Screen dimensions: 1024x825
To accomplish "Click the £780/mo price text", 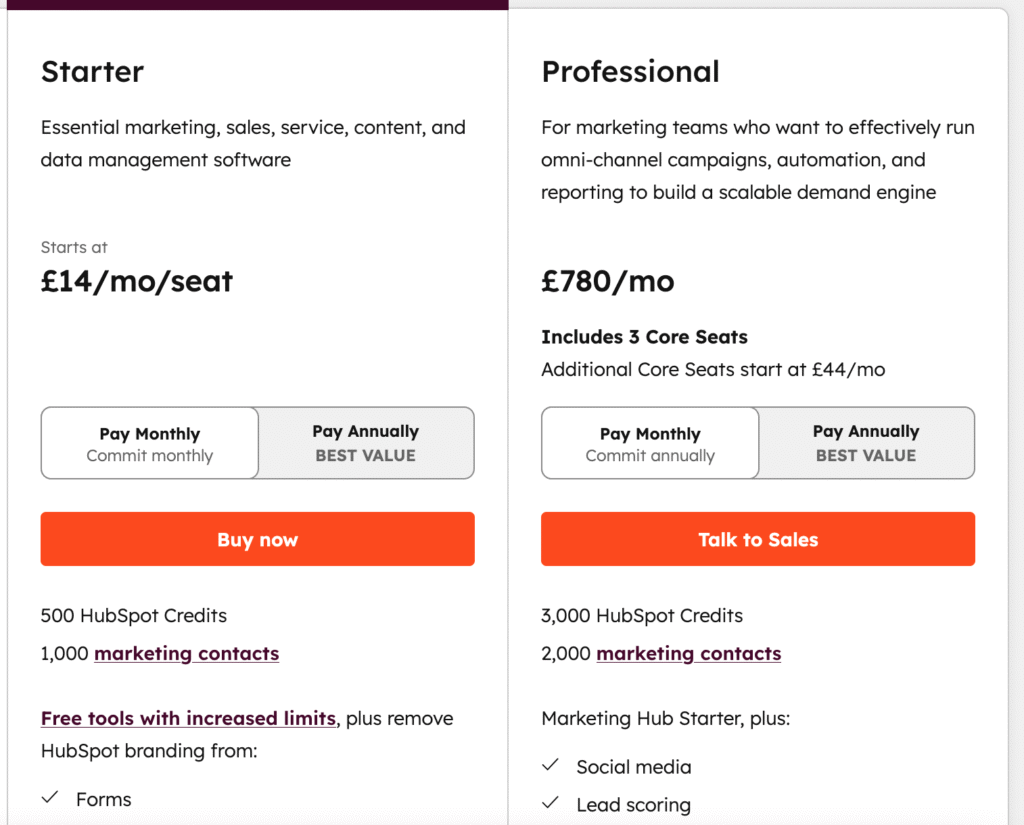I will click(608, 281).
